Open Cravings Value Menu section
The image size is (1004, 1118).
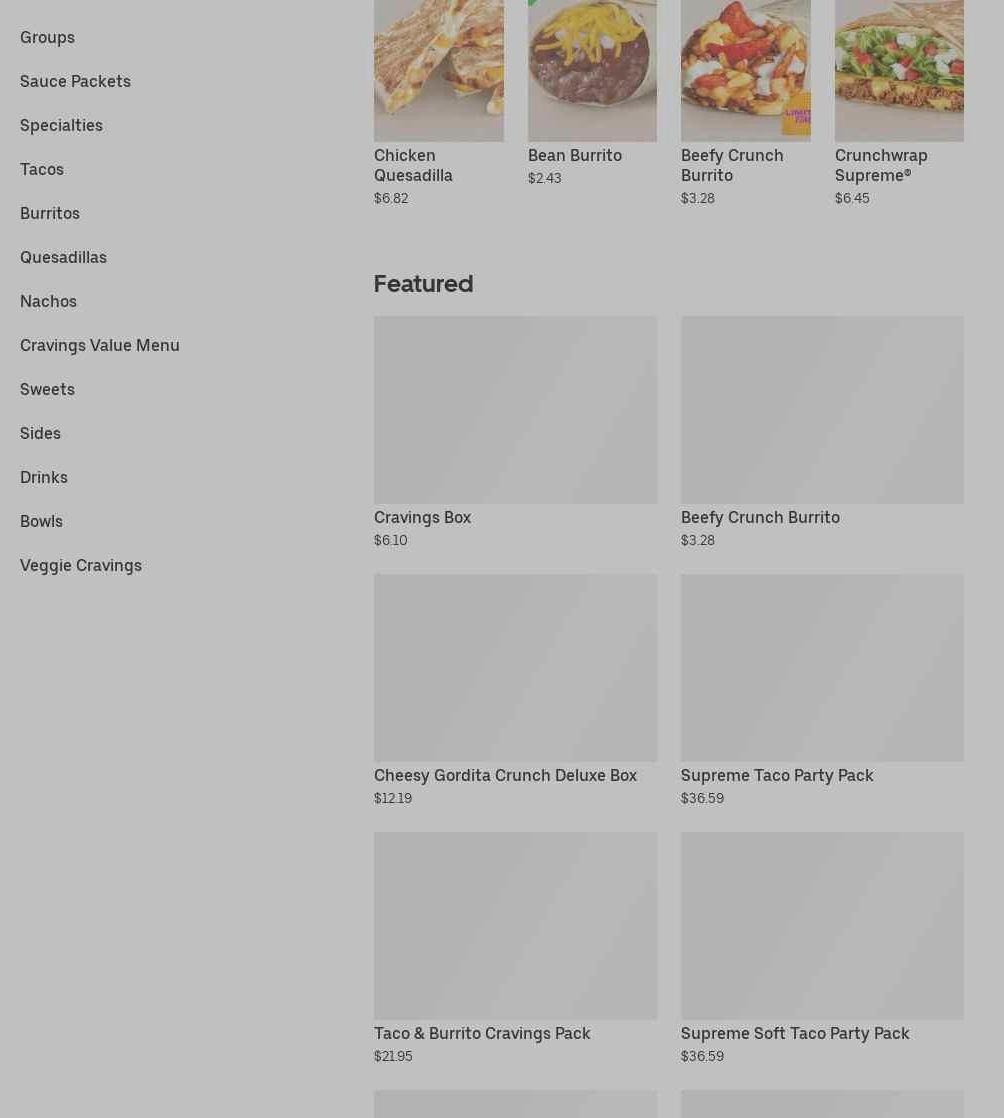[100, 345]
